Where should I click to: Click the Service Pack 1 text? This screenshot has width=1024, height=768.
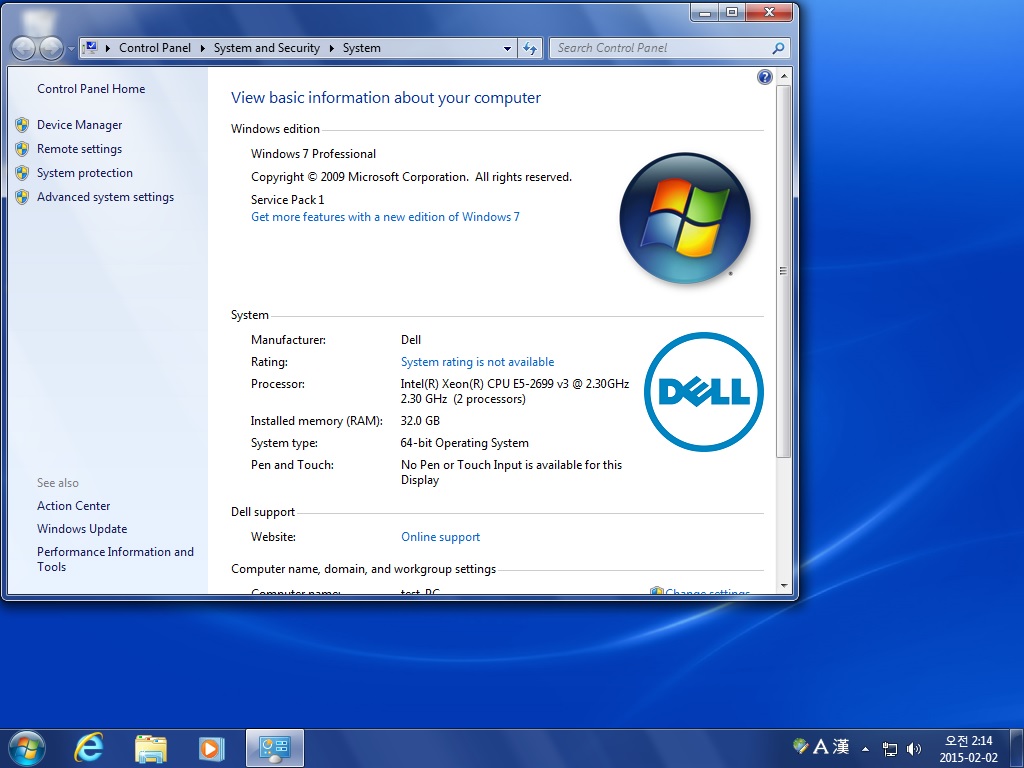coord(287,200)
